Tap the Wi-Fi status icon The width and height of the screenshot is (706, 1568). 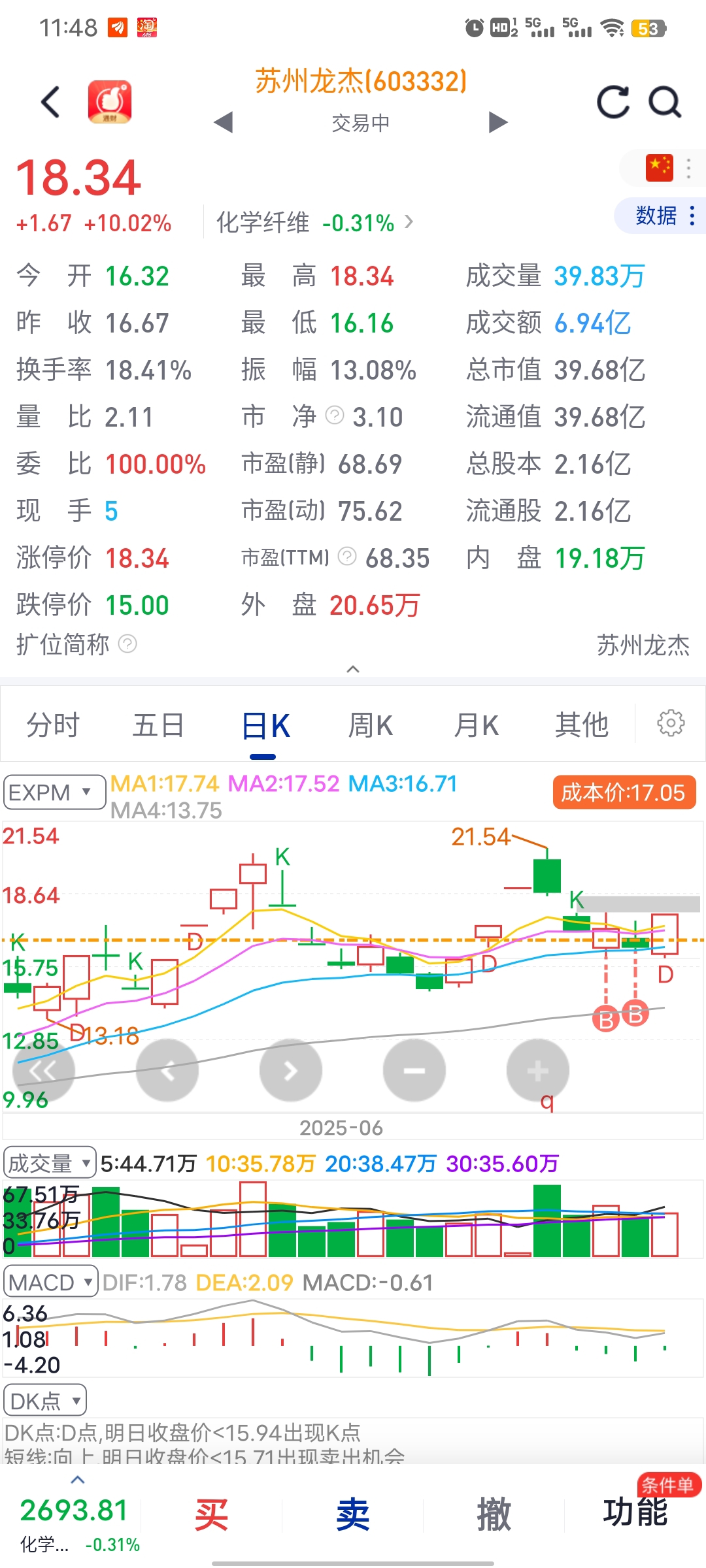pyautogui.click(x=613, y=28)
